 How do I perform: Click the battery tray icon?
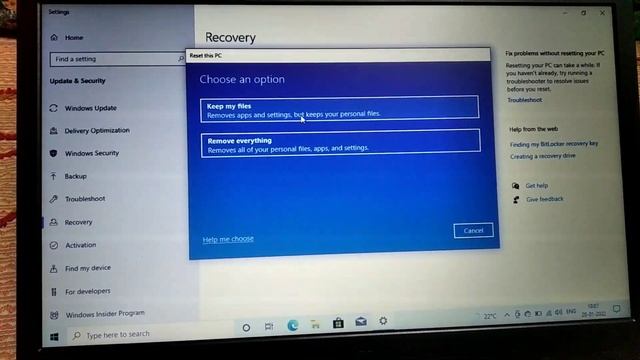pos(538,313)
